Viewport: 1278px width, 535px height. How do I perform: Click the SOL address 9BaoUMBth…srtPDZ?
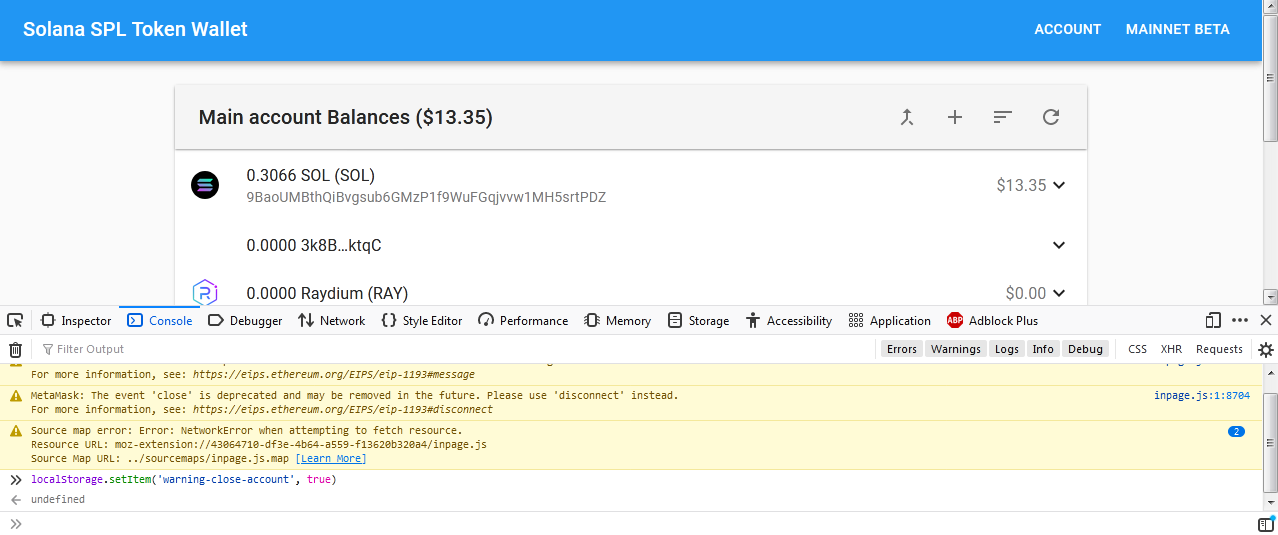point(426,197)
